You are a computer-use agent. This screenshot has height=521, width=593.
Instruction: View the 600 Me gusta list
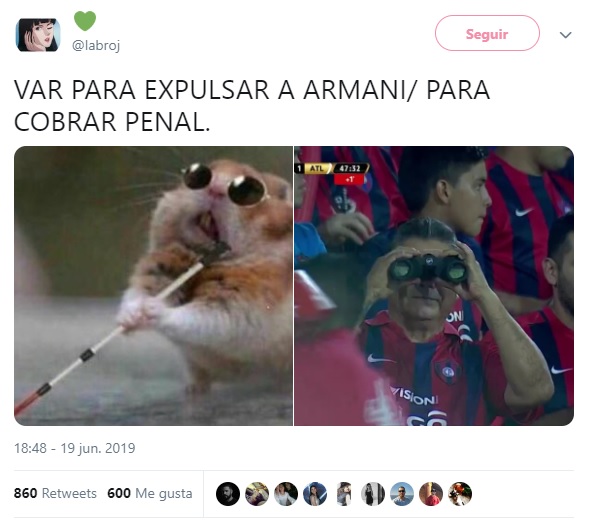point(150,493)
